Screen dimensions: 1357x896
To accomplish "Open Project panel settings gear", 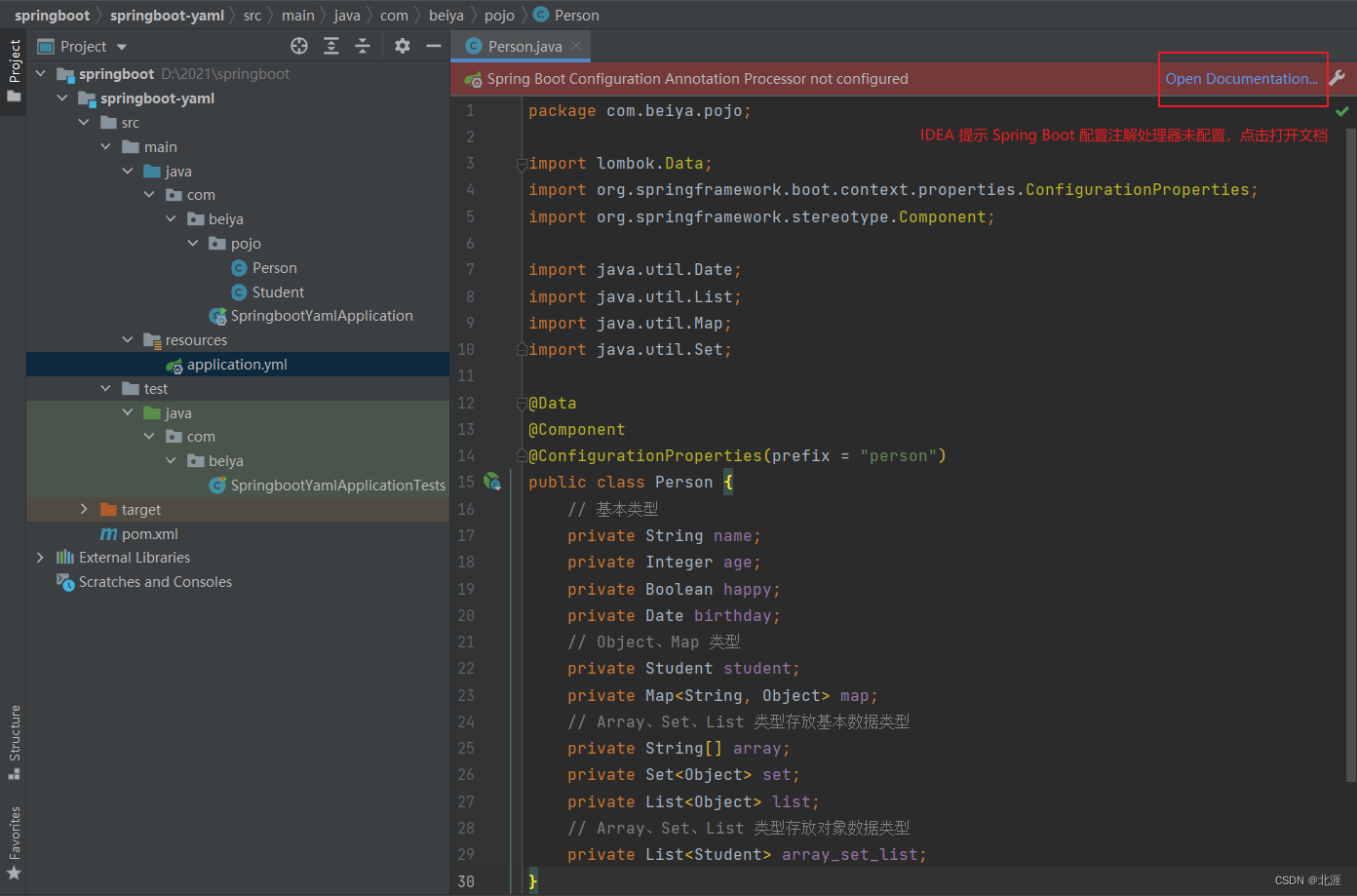I will point(403,46).
